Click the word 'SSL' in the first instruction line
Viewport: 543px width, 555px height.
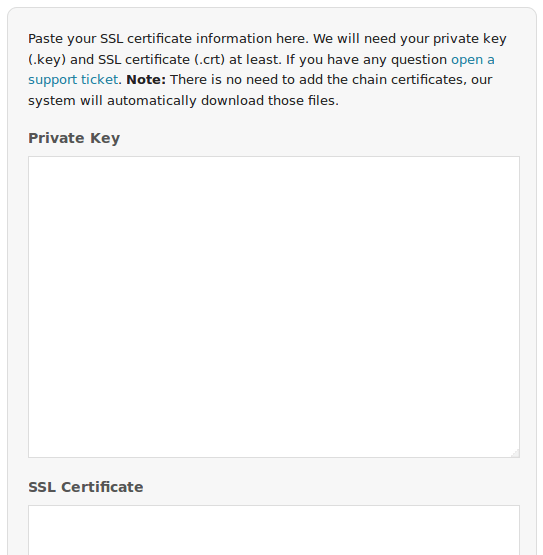(112, 39)
